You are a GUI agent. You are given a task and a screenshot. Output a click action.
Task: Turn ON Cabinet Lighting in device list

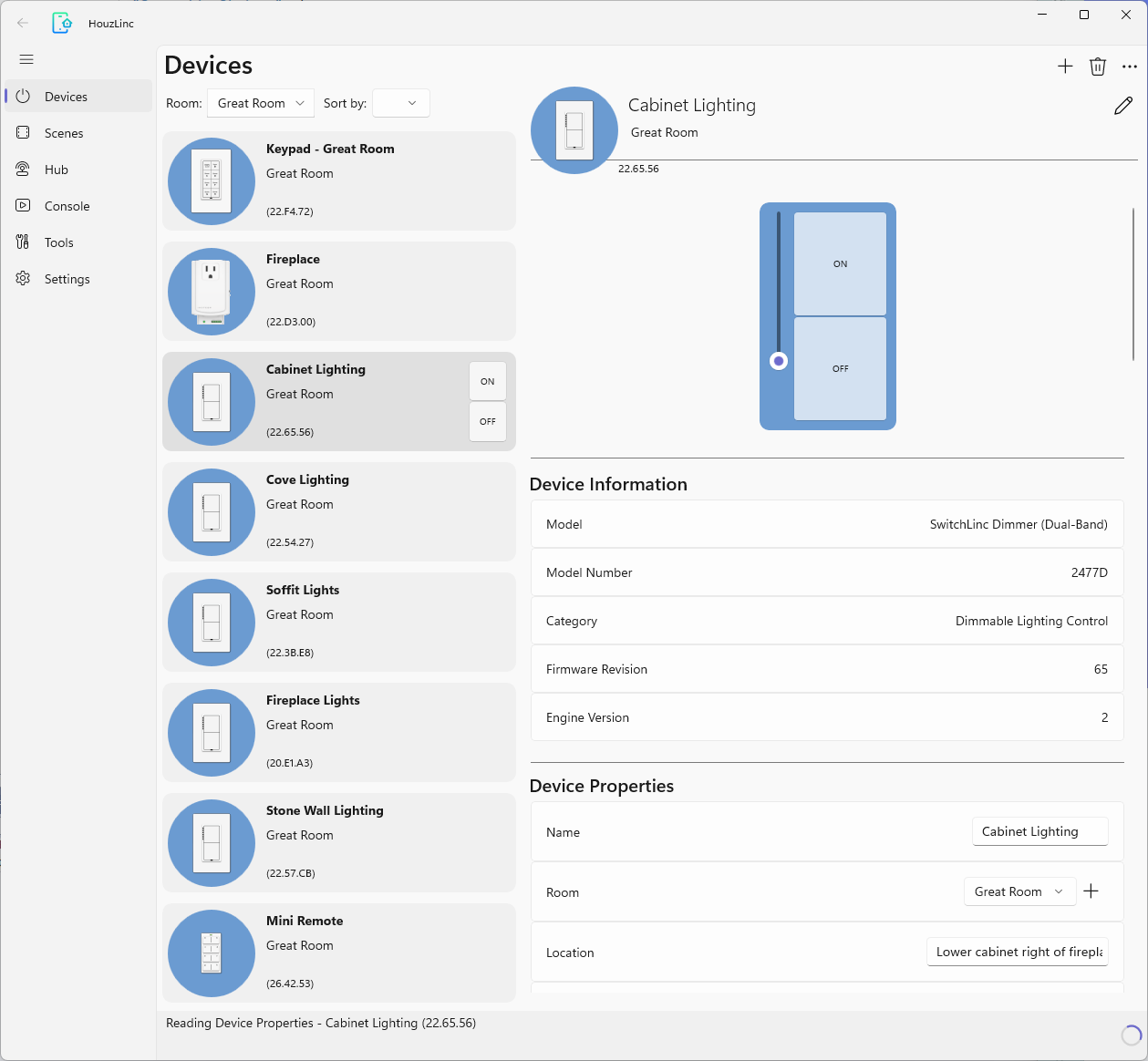488,381
